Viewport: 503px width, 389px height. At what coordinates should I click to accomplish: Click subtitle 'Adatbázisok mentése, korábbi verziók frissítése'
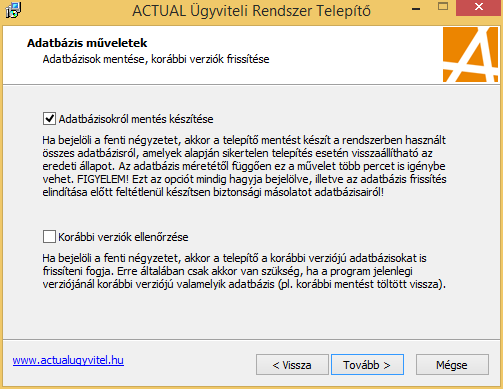[x=156, y=59]
